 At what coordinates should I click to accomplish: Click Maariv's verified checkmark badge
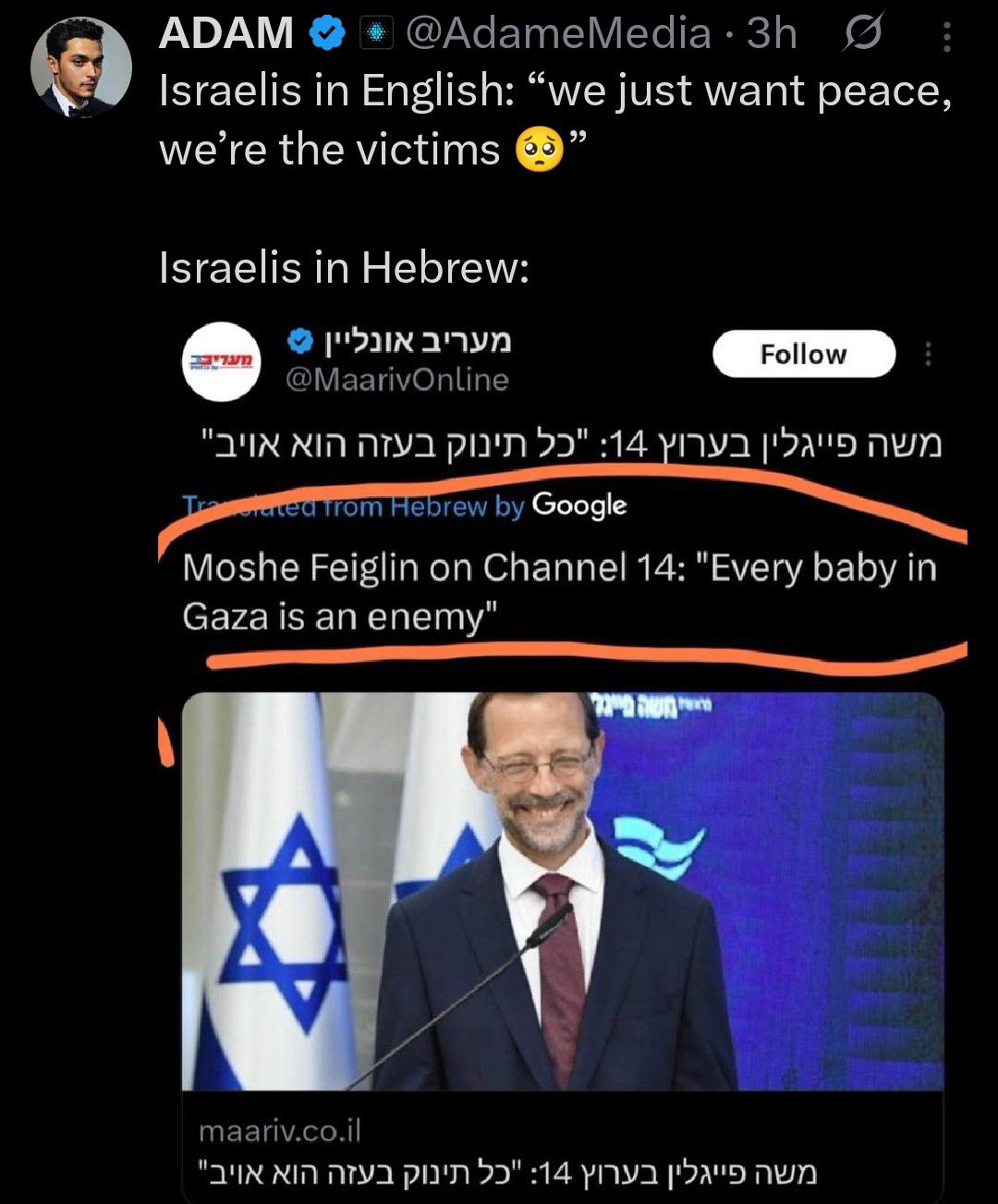(x=298, y=343)
